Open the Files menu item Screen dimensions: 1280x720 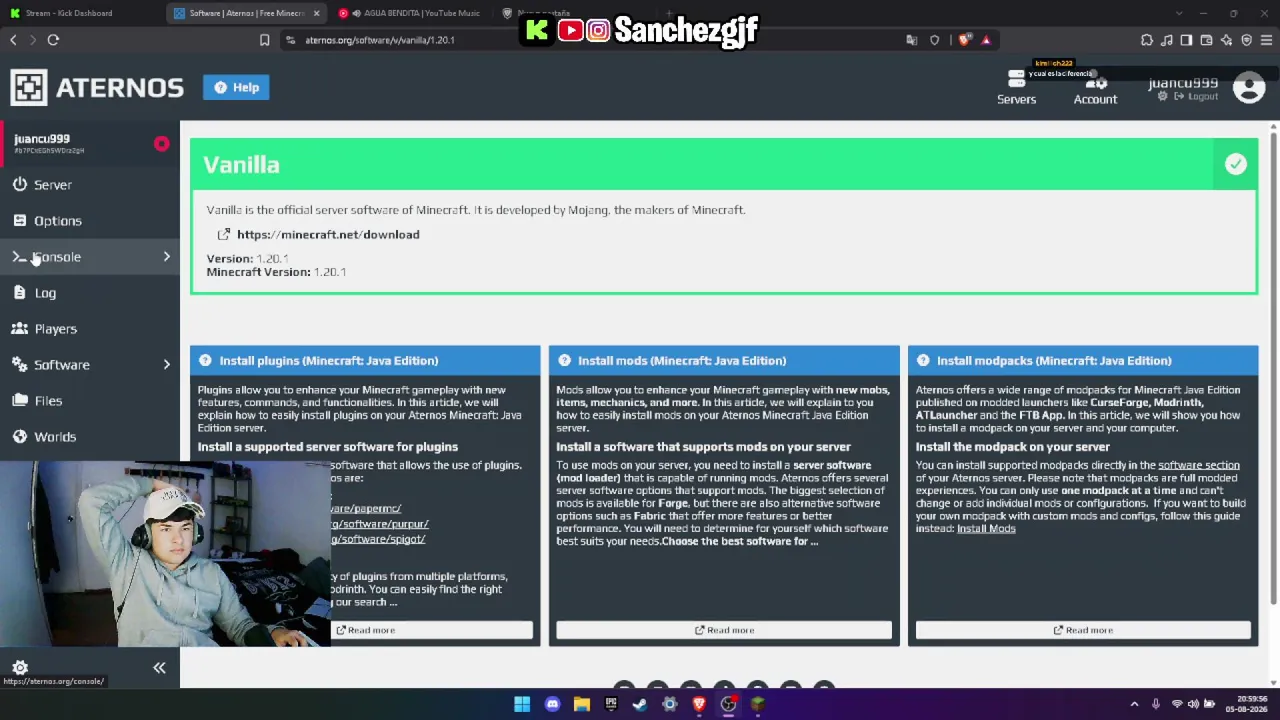(x=90, y=401)
